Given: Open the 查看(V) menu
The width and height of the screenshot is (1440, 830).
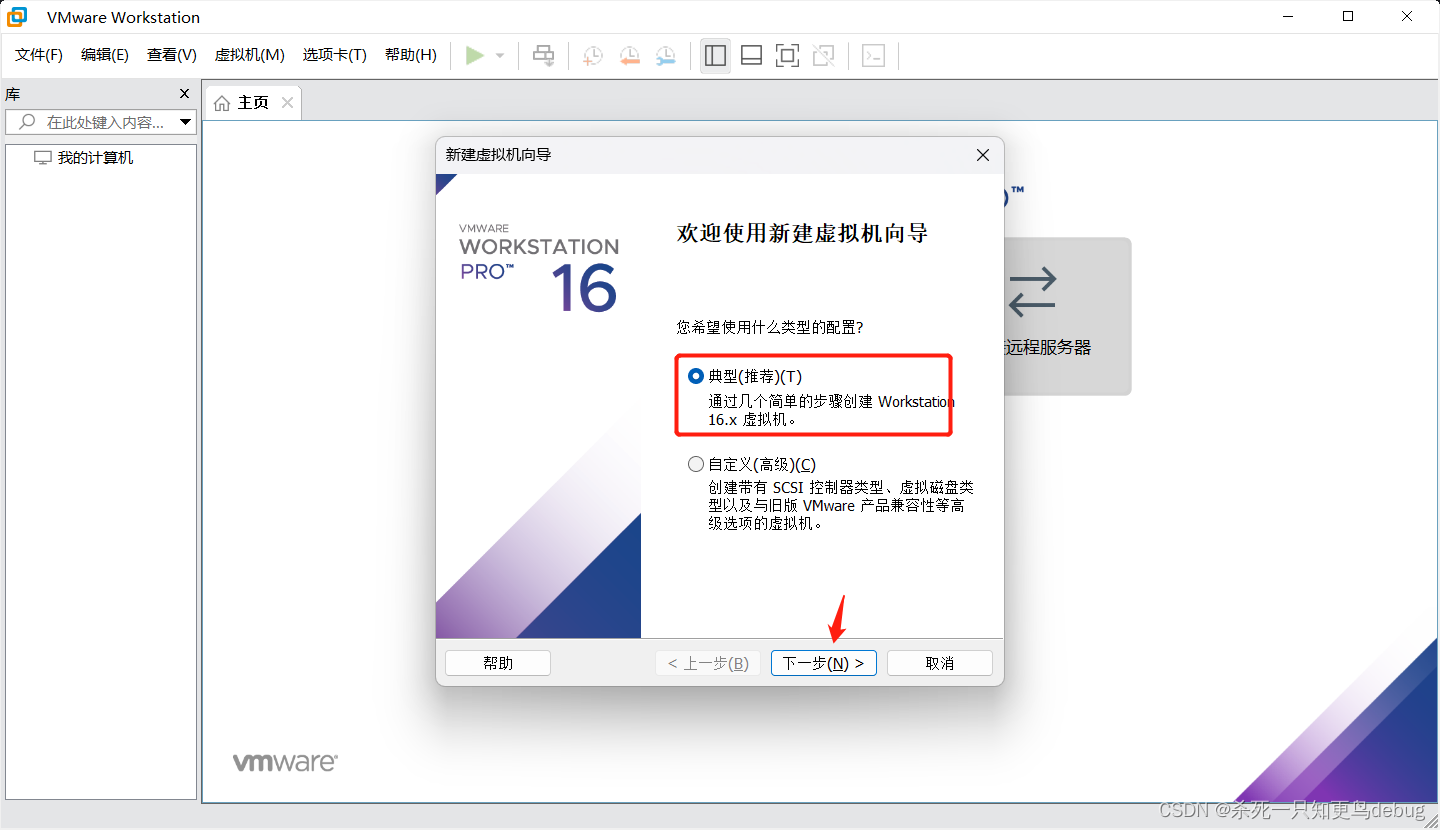Looking at the screenshot, I should 172,55.
